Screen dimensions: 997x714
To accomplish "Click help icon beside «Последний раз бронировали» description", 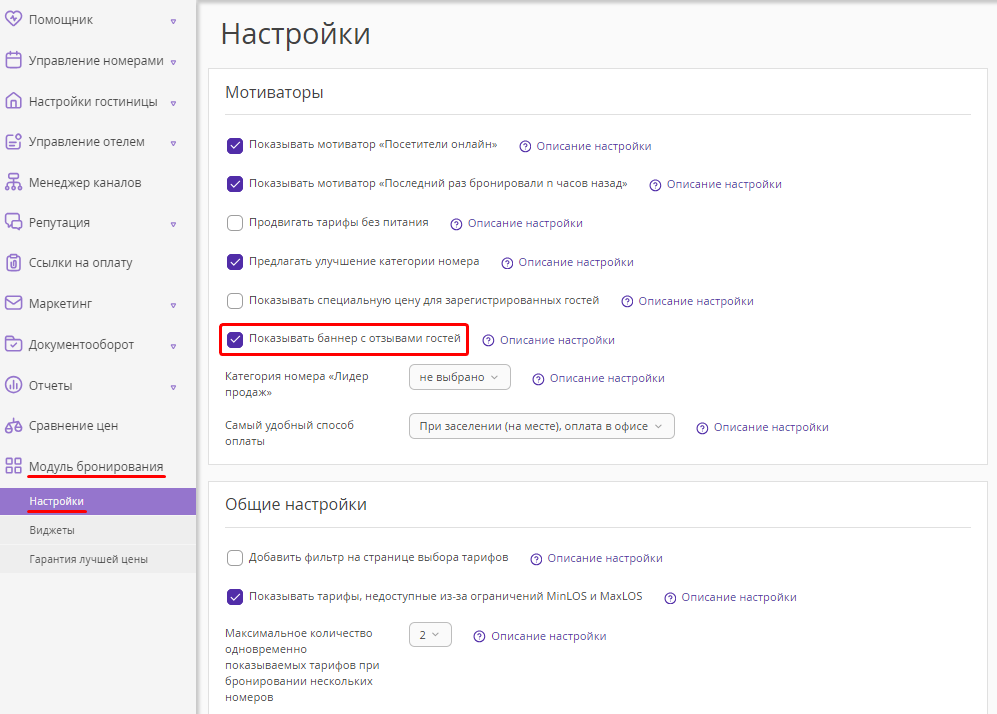I will [655, 185].
